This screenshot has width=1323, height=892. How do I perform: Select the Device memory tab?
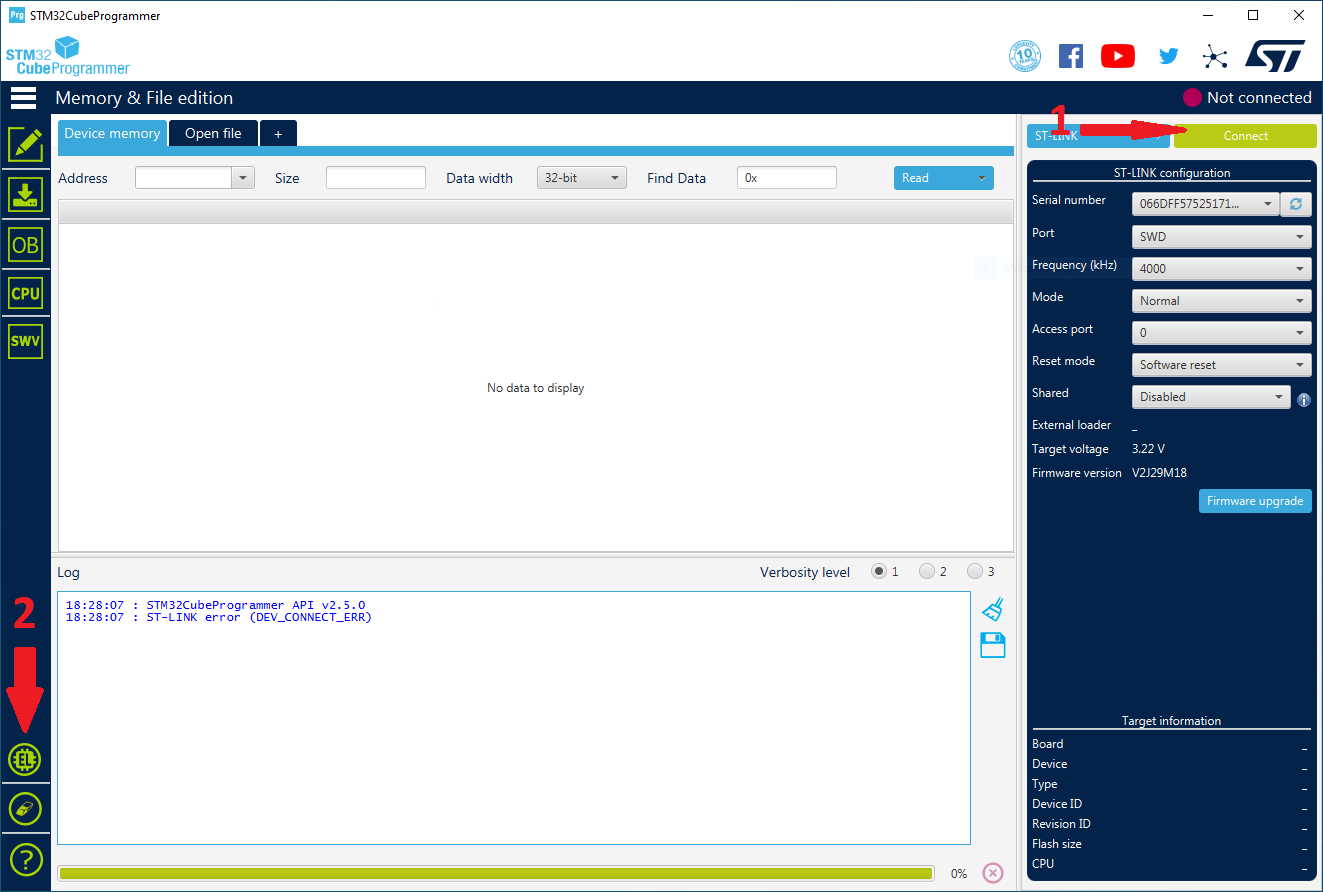coord(112,133)
